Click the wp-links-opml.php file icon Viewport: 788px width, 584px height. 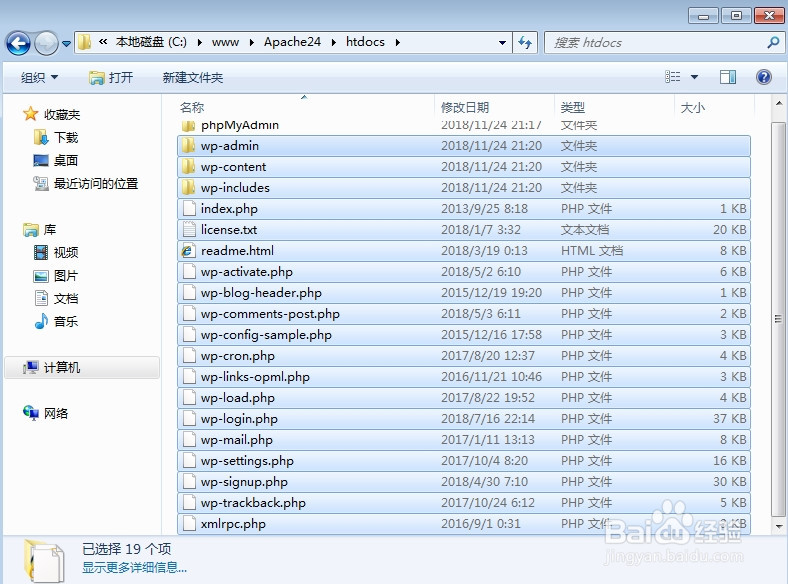189,377
